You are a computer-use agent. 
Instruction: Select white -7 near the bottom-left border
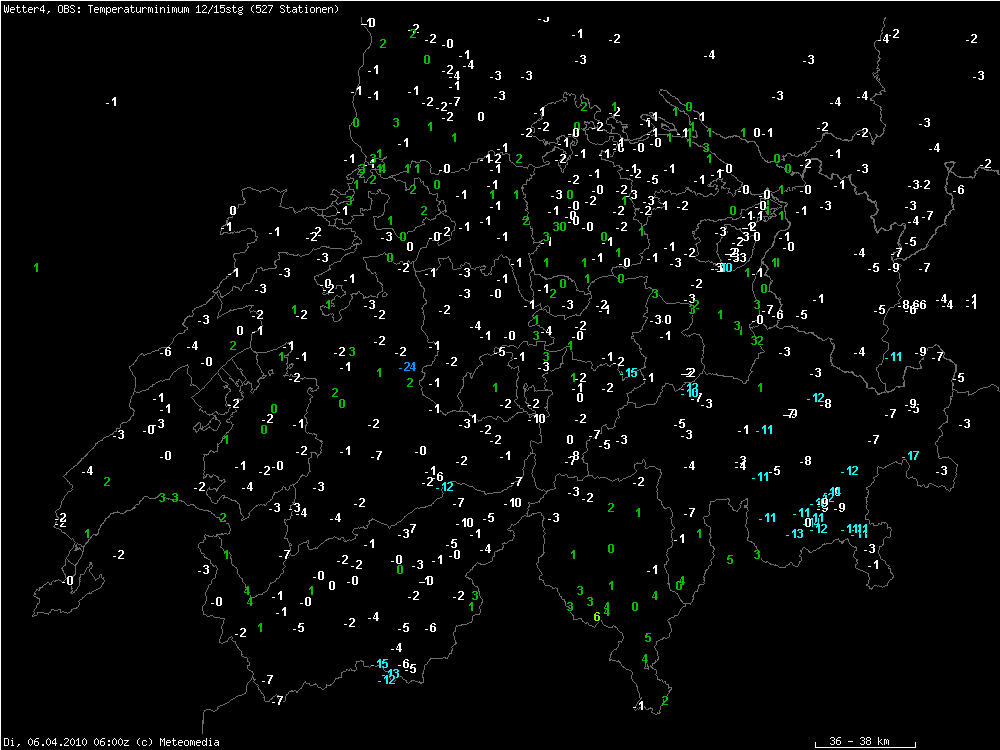click(x=267, y=680)
